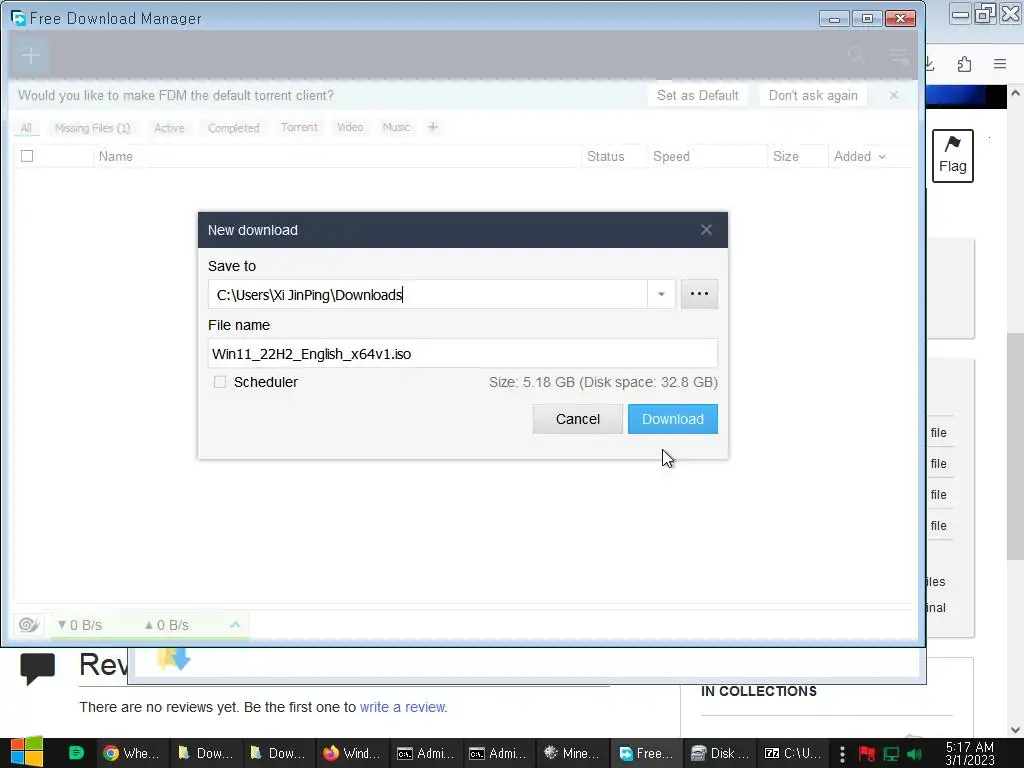This screenshot has width=1024, height=768.
Task: Sort downloads by Status column
Action: (605, 157)
